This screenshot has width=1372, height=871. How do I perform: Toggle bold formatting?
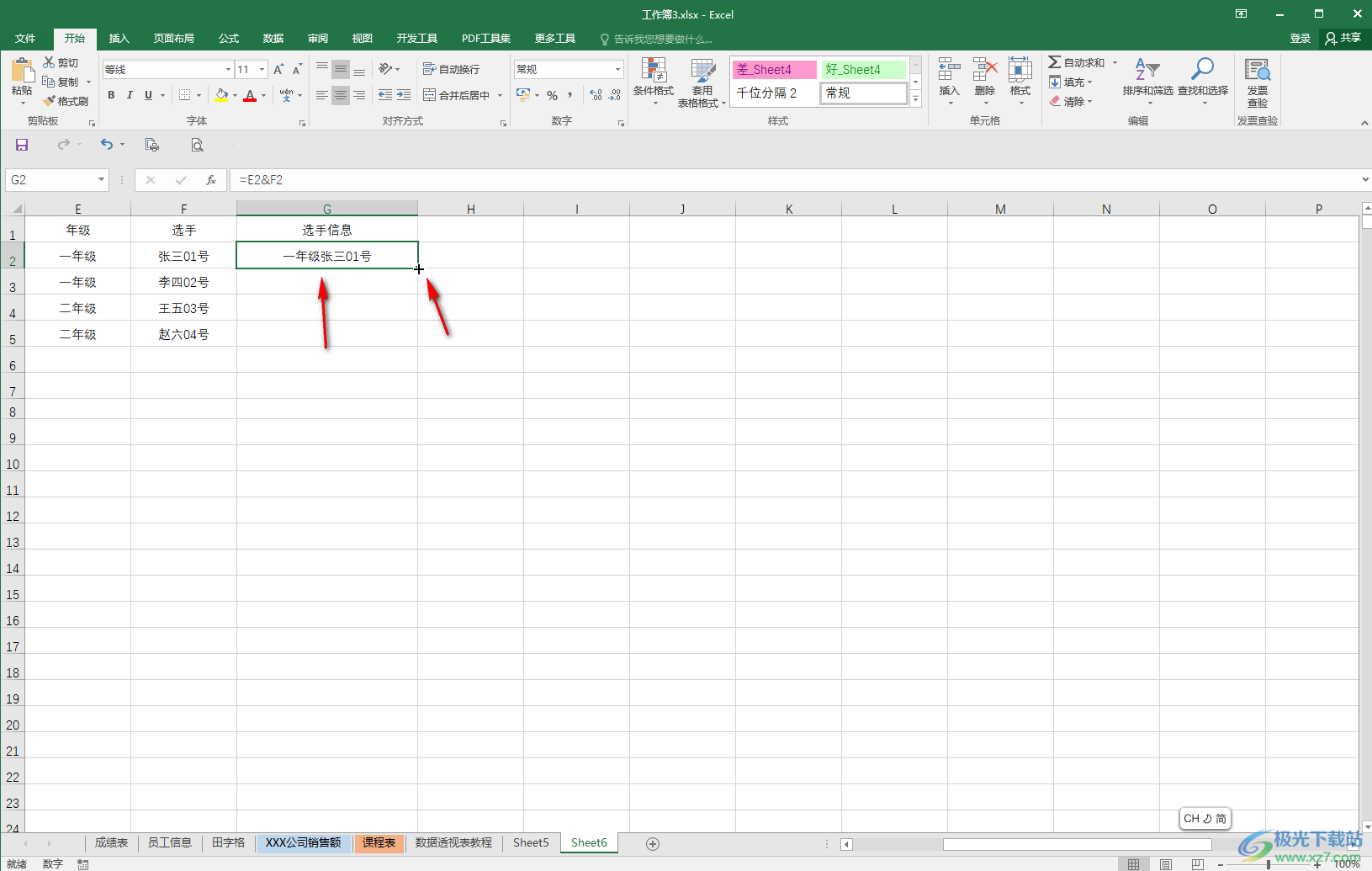(111, 95)
